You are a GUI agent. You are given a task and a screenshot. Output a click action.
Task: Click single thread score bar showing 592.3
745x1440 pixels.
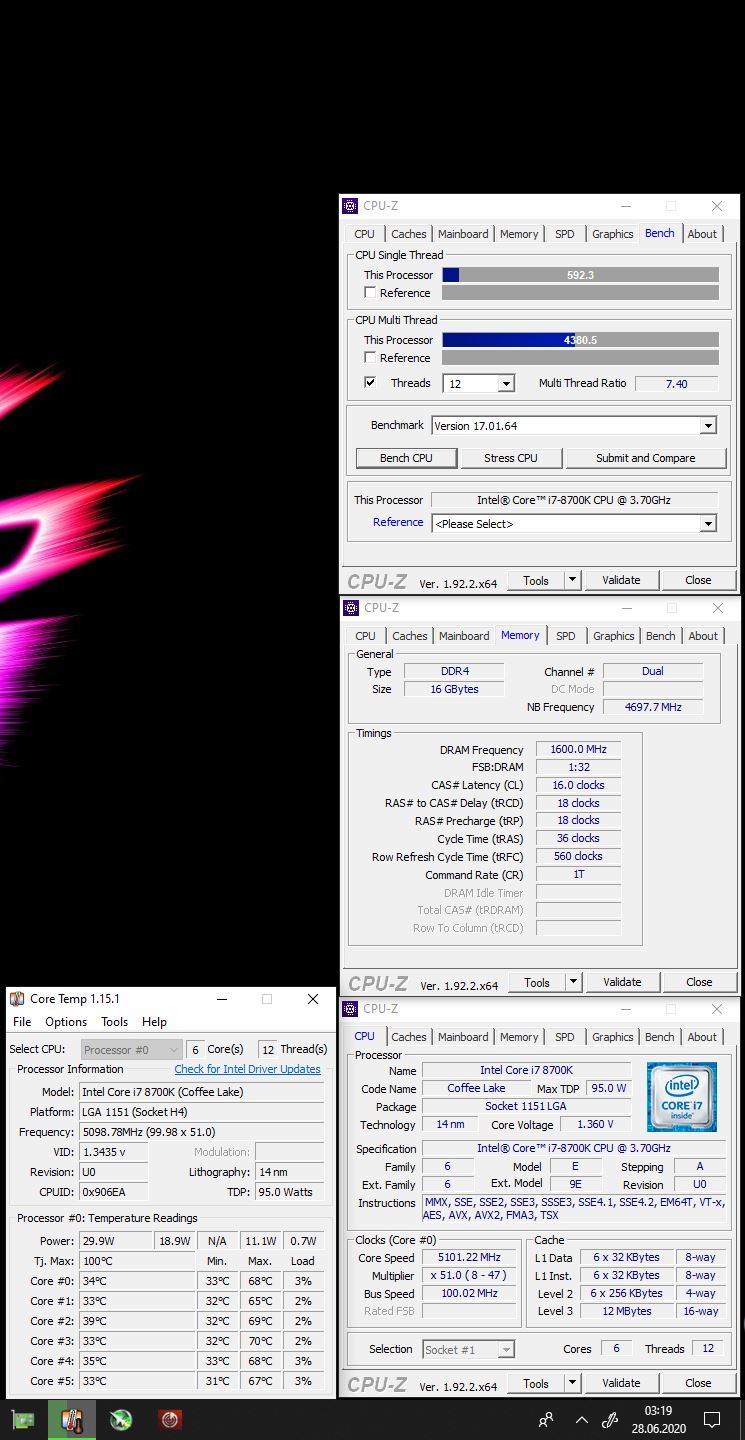[x=580, y=275]
